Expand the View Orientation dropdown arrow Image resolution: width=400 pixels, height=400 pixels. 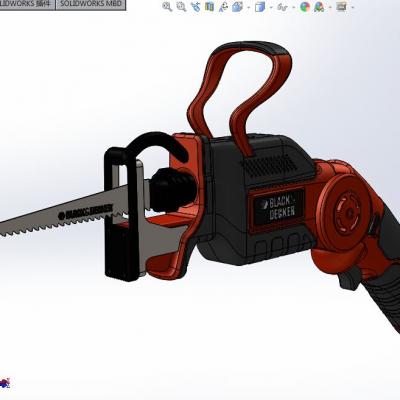point(249,7)
